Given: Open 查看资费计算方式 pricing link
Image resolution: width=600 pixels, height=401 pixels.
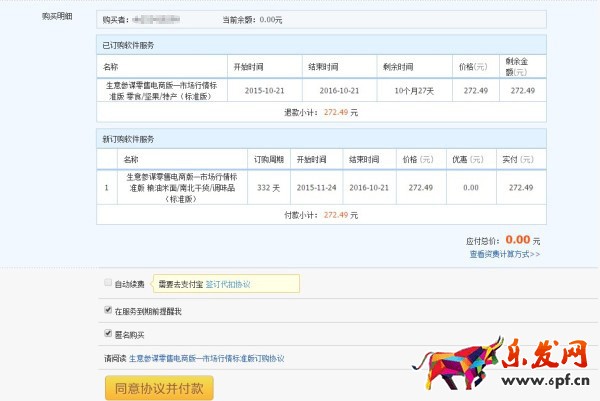Looking at the screenshot, I should (x=504, y=254).
